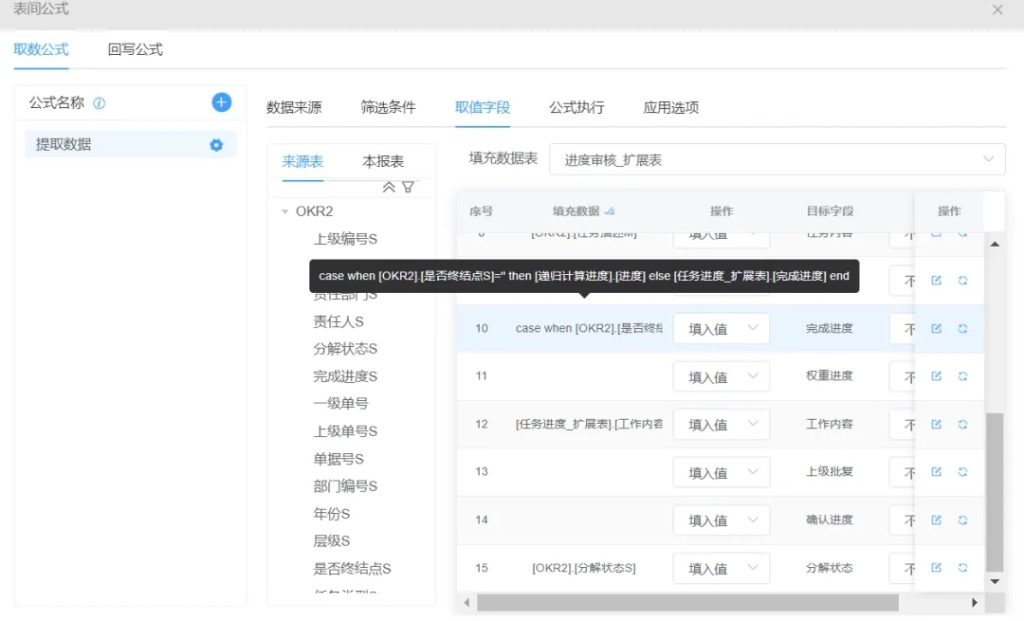
Task: Open the 填充数据表 dropdown 进度审核_扩展表
Action: pos(777,159)
